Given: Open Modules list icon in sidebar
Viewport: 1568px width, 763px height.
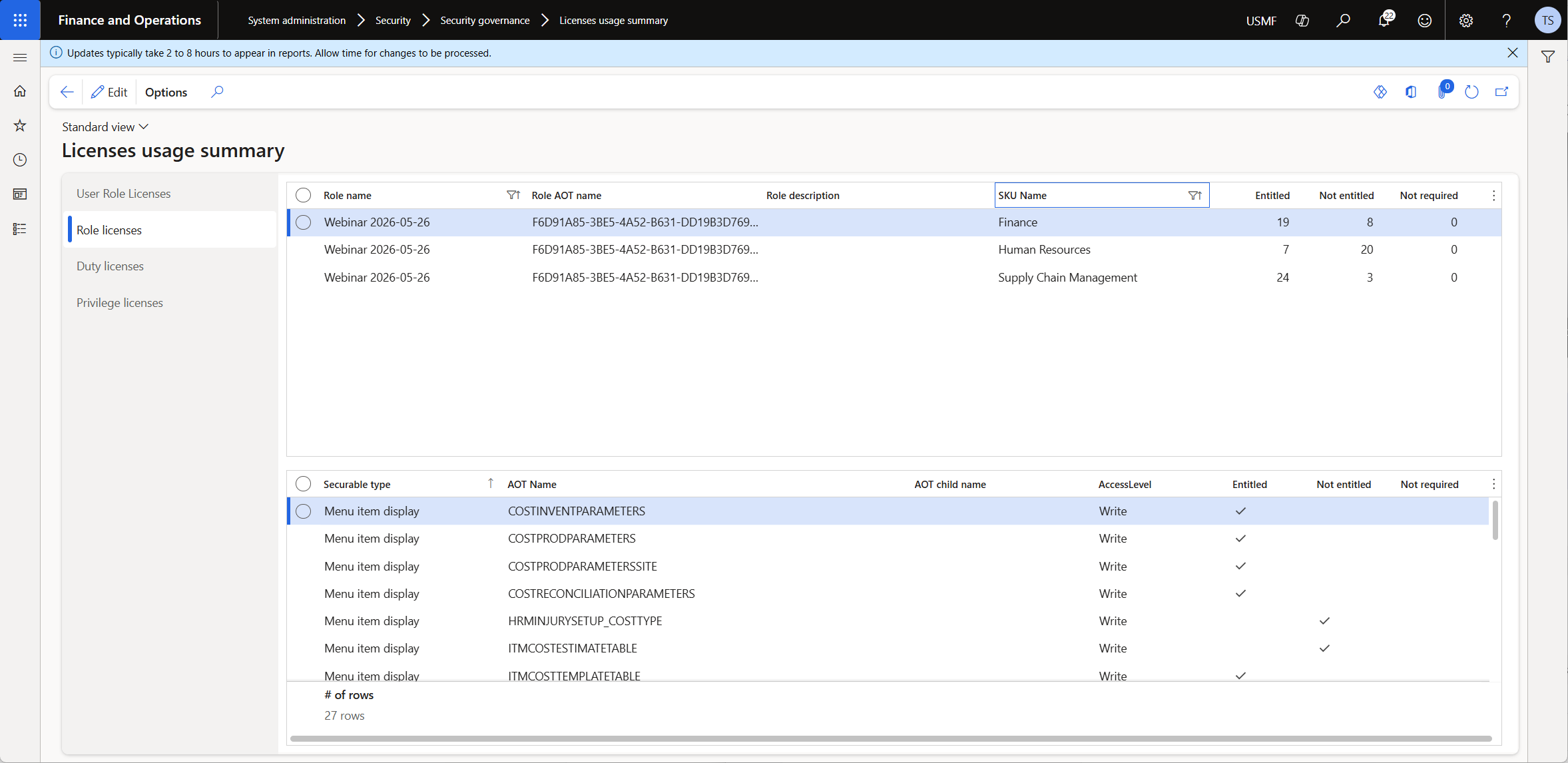Looking at the screenshot, I should point(20,229).
